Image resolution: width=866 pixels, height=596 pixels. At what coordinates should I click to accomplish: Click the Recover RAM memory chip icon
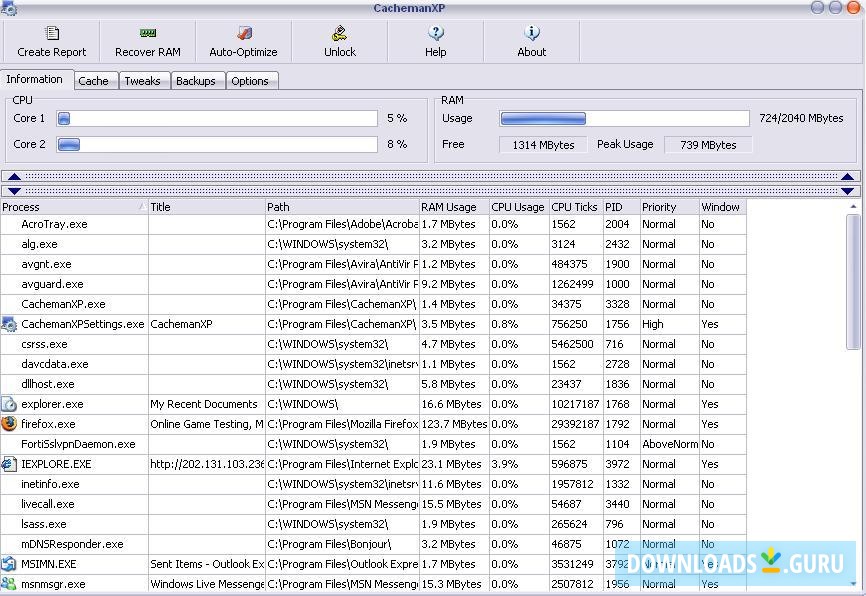[148, 33]
